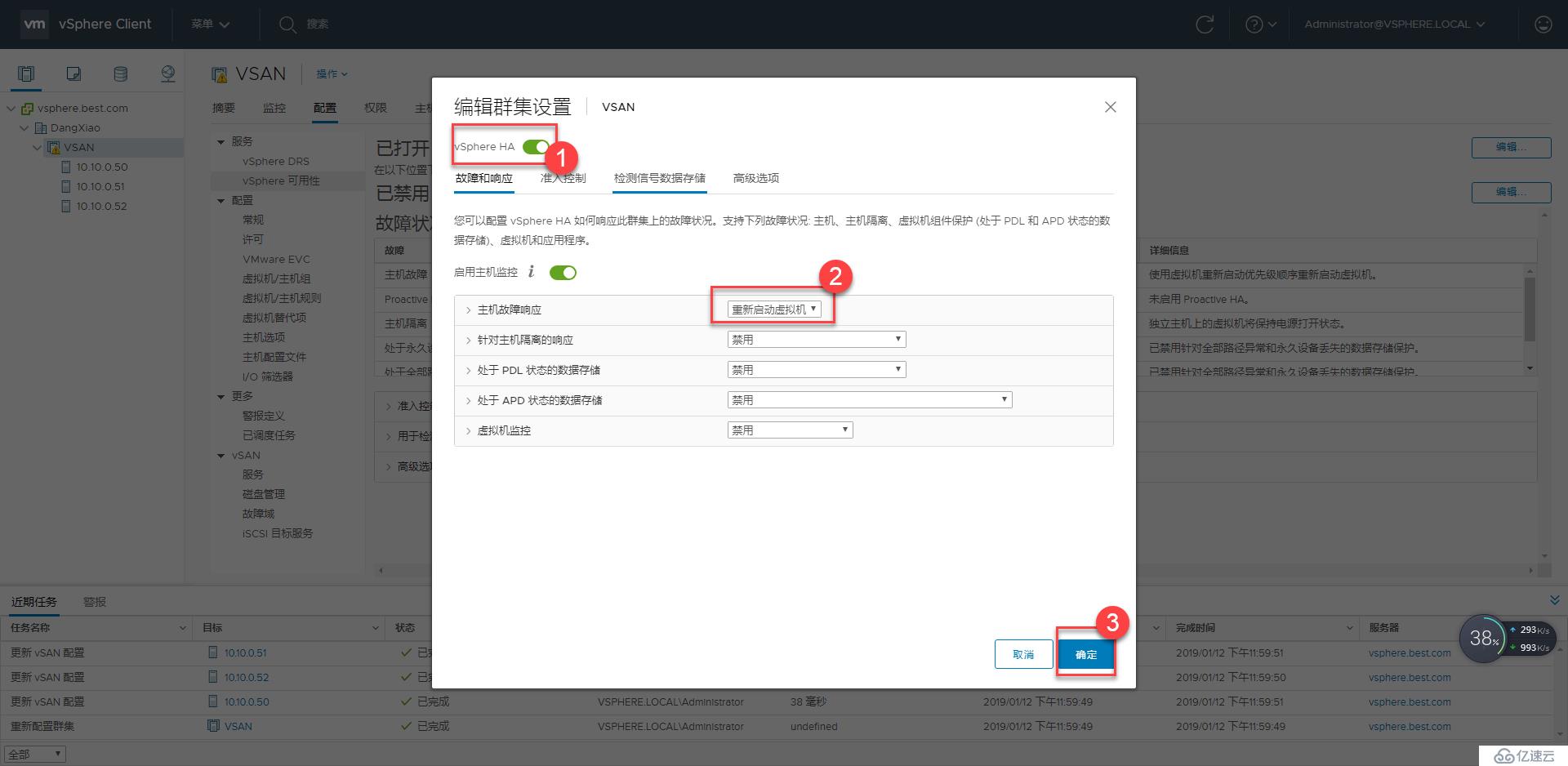Switch to the 检测信号数据存储 tab

(x=660, y=178)
